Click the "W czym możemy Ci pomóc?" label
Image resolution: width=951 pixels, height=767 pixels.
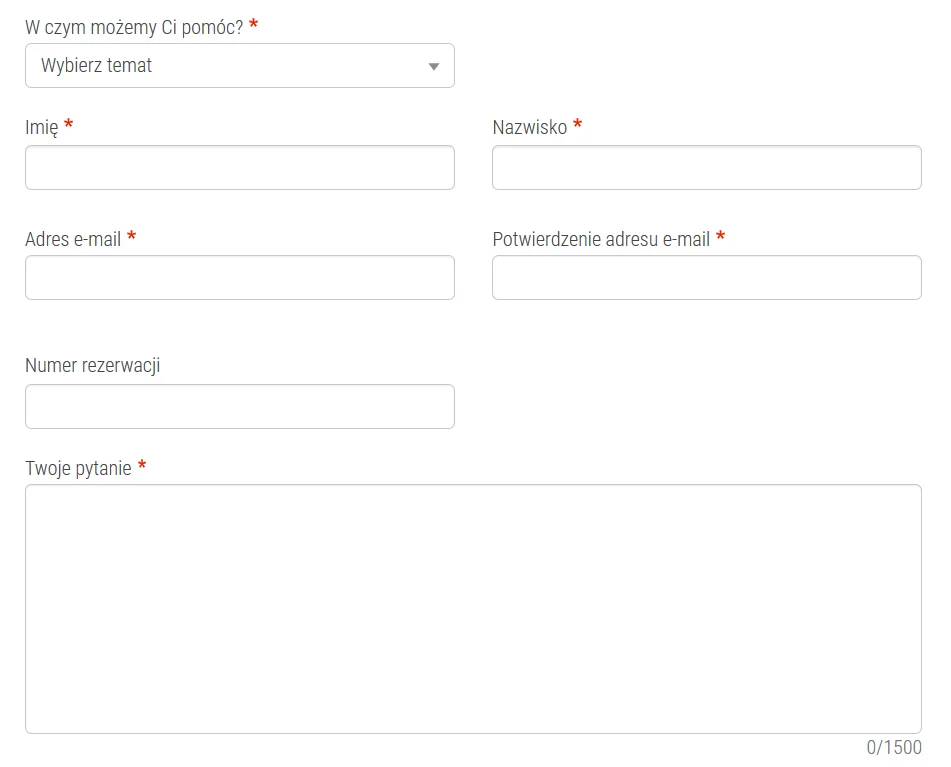click(x=134, y=26)
